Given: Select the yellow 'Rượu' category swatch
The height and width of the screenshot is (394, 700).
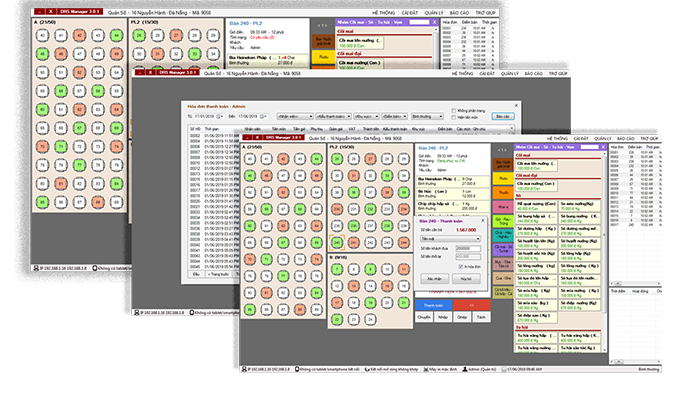Looking at the screenshot, I should [503, 178].
